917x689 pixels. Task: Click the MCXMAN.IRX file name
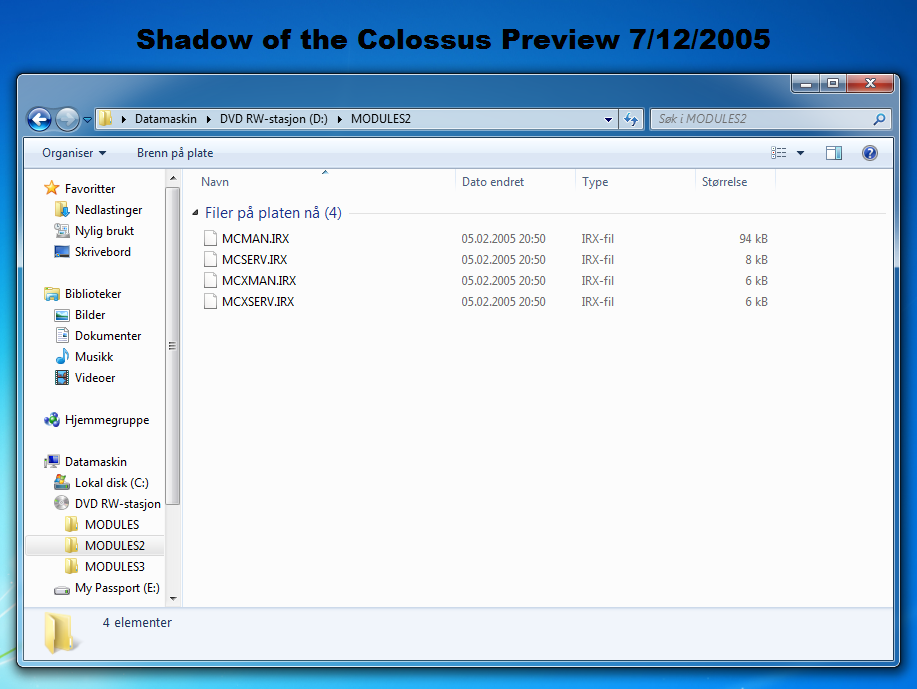tap(259, 281)
